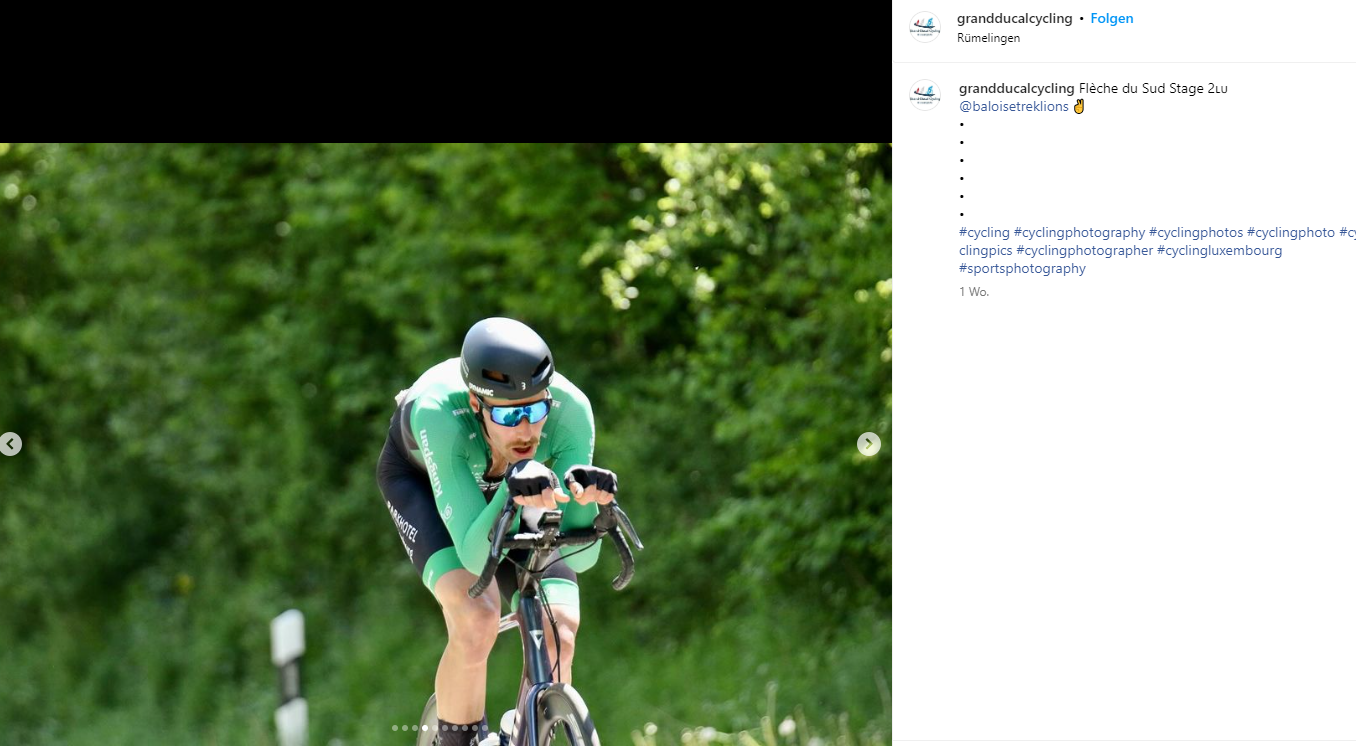Screen dimensions: 1356x746
Task: Open the Rümelingen location page
Action: click(988, 38)
